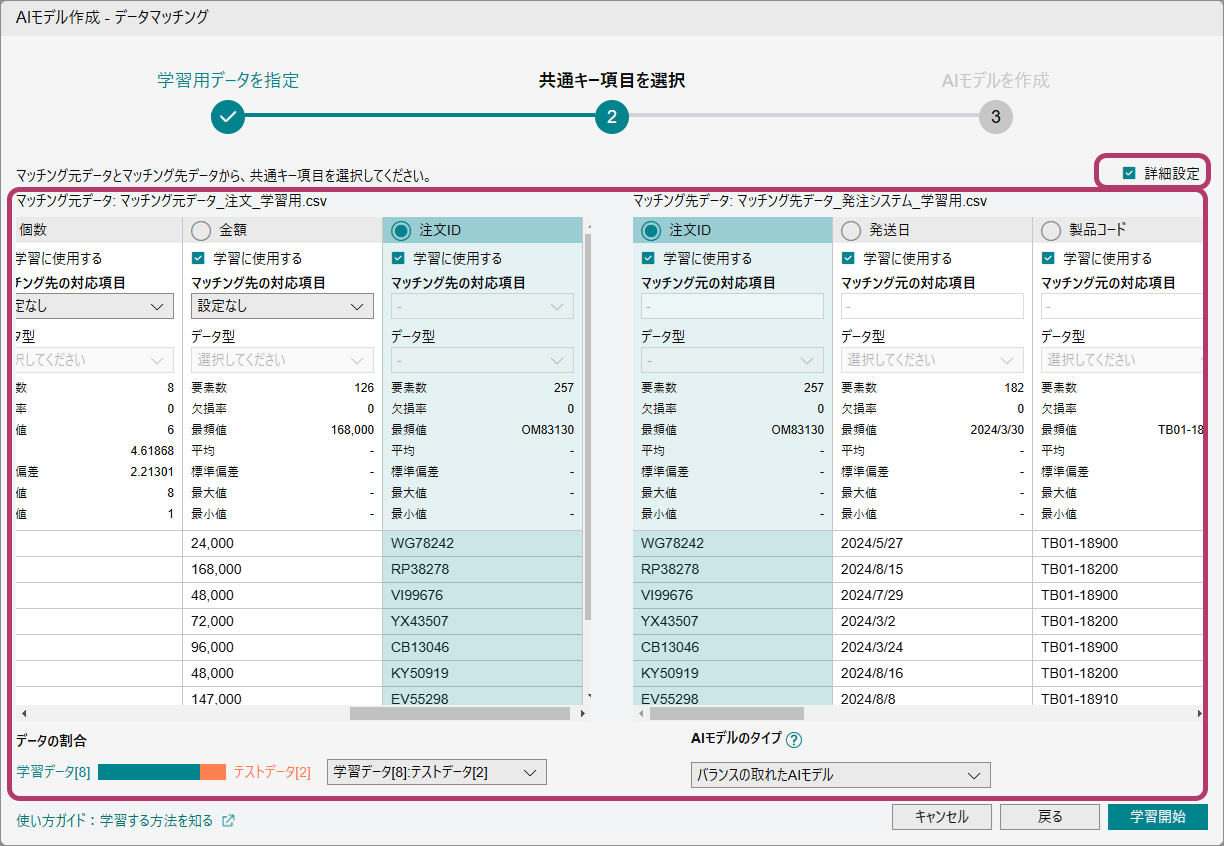
Task: Click source cell YX43507
Action: coord(482,621)
